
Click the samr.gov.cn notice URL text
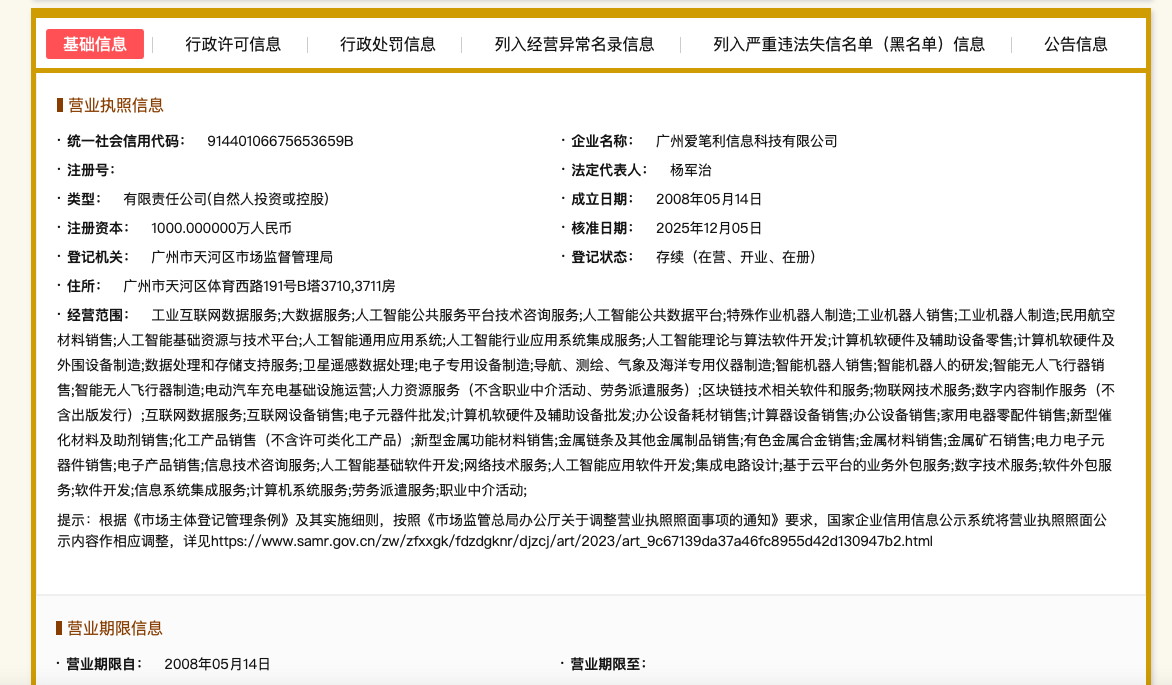pos(572,541)
